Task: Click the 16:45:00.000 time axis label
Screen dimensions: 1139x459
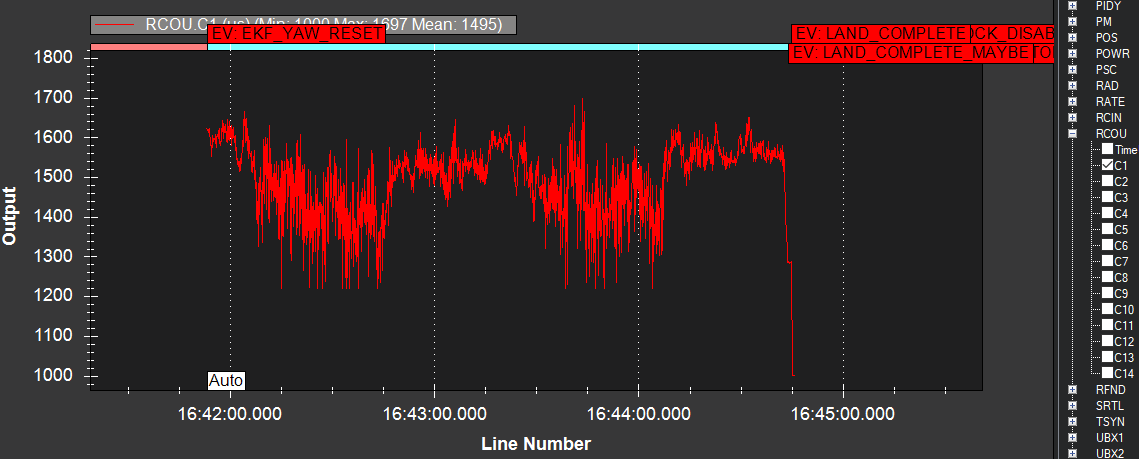Action: click(843, 415)
